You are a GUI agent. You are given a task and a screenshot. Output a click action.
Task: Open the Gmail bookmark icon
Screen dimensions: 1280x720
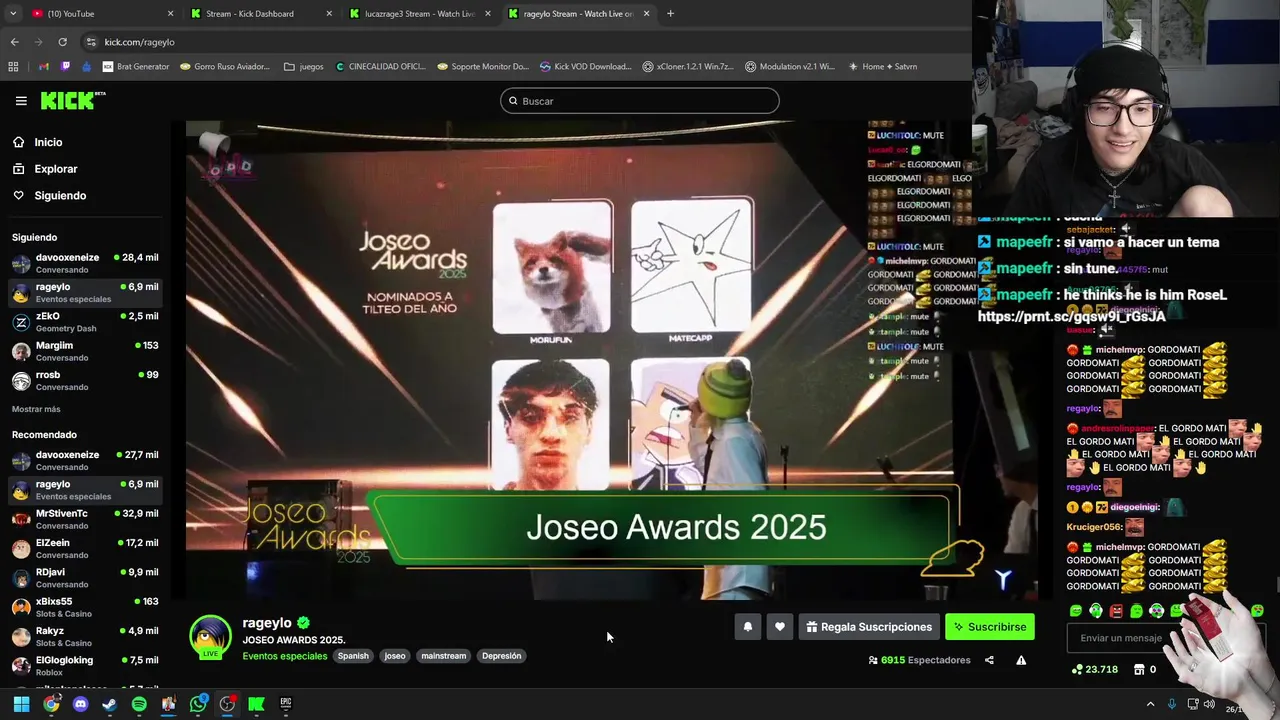(43, 67)
